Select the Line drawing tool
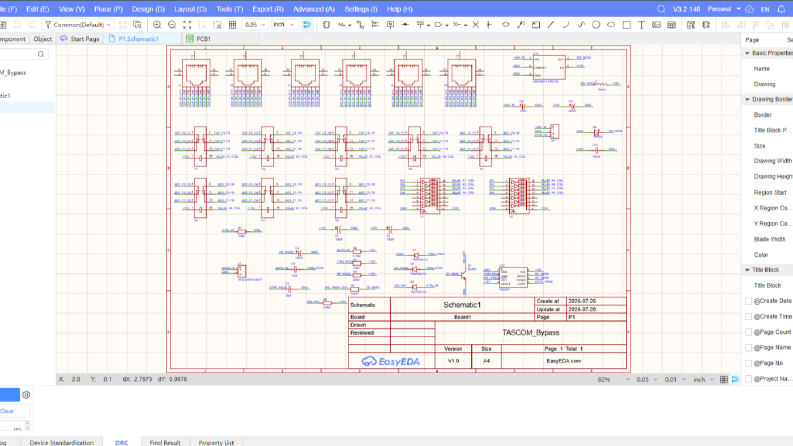The image size is (793, 446). pyautogui.click(x=551, y=25)
